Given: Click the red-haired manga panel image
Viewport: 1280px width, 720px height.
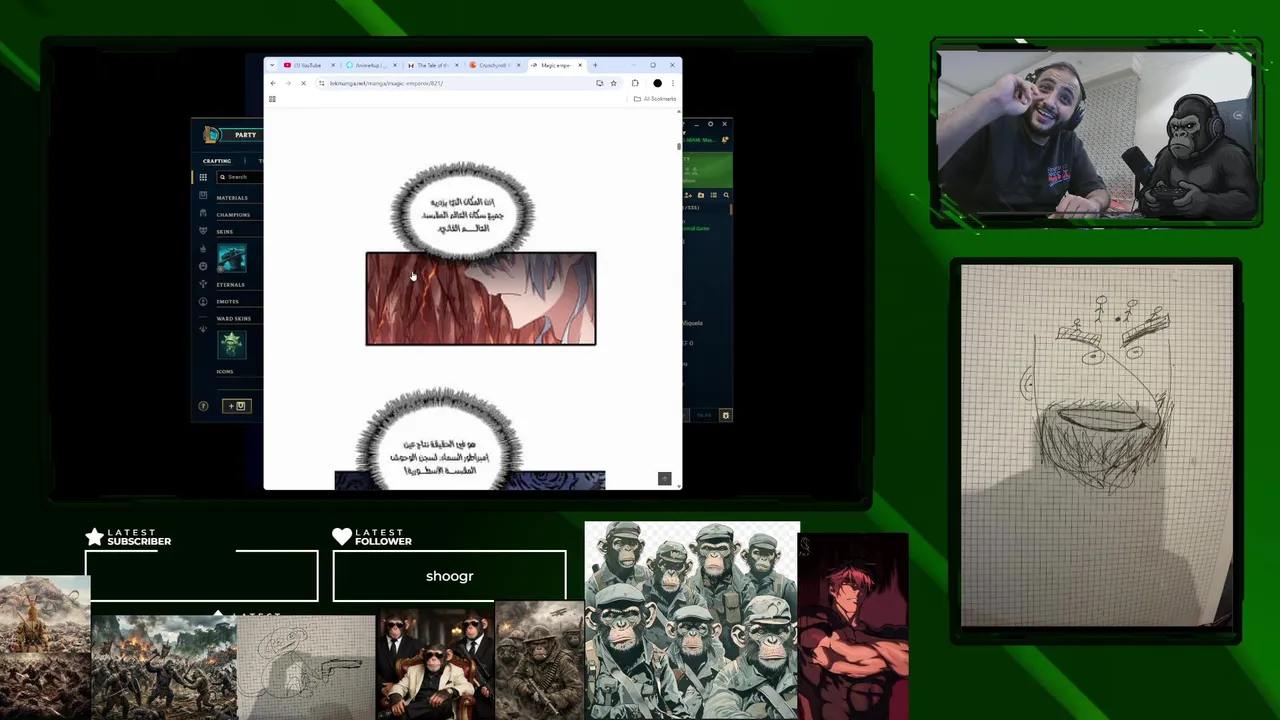Looking at the screenshot, I should 481,299.
